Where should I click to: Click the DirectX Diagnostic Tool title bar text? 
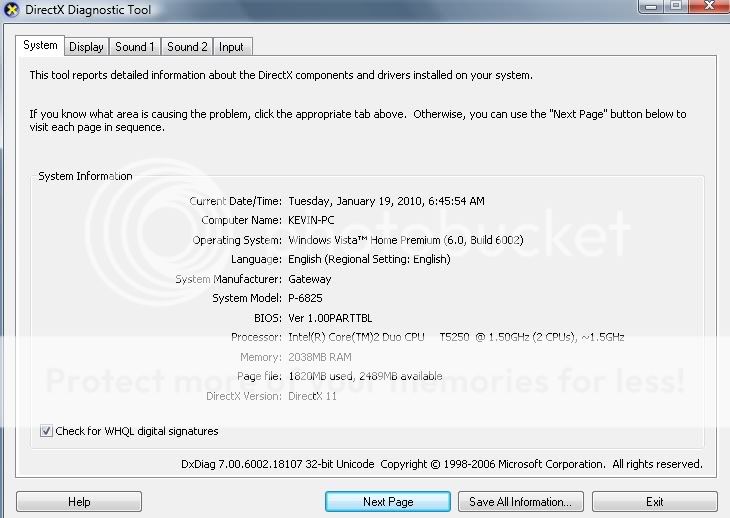click(88, 10)
